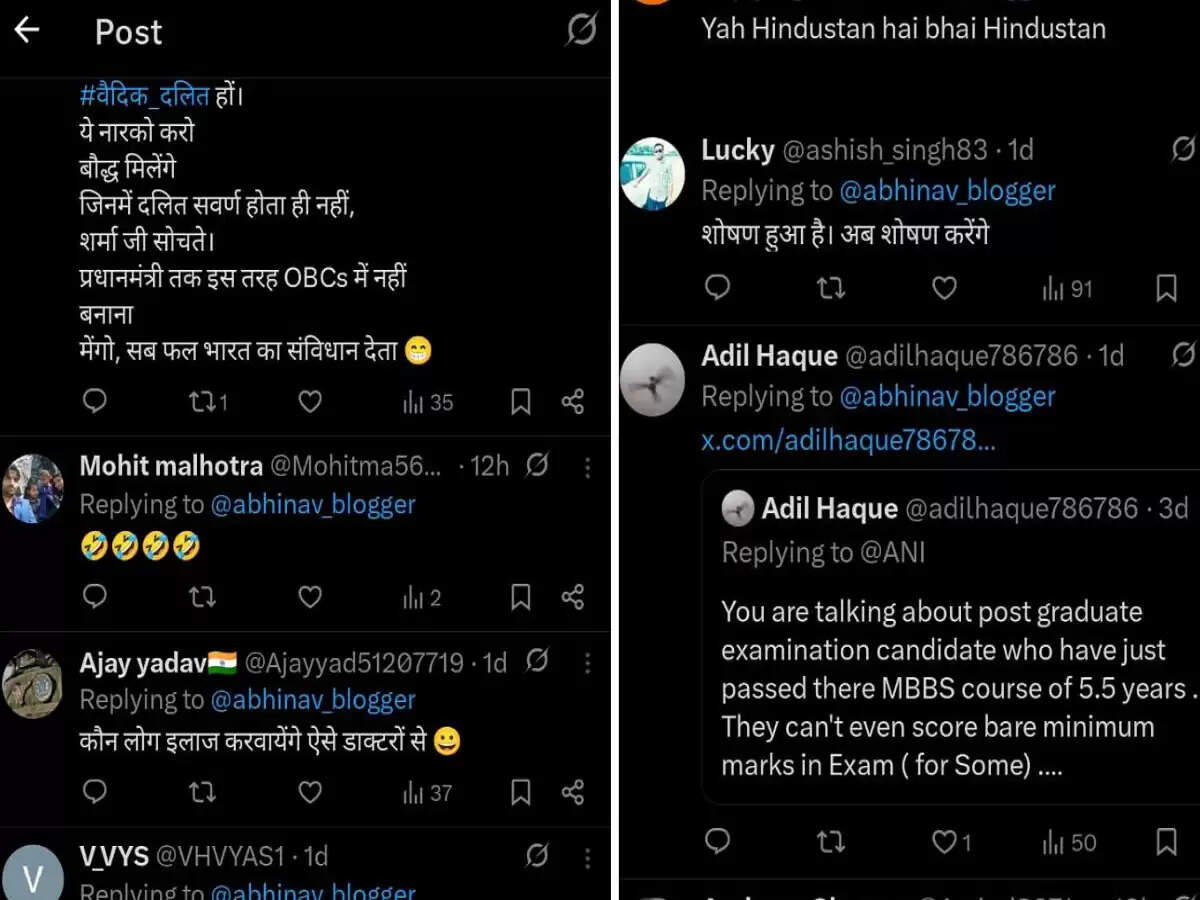This screenshot has height=900, width=1200.
Task: Toggle Grok icon on Mohit malhotra's reply
Action: (538, 466)
